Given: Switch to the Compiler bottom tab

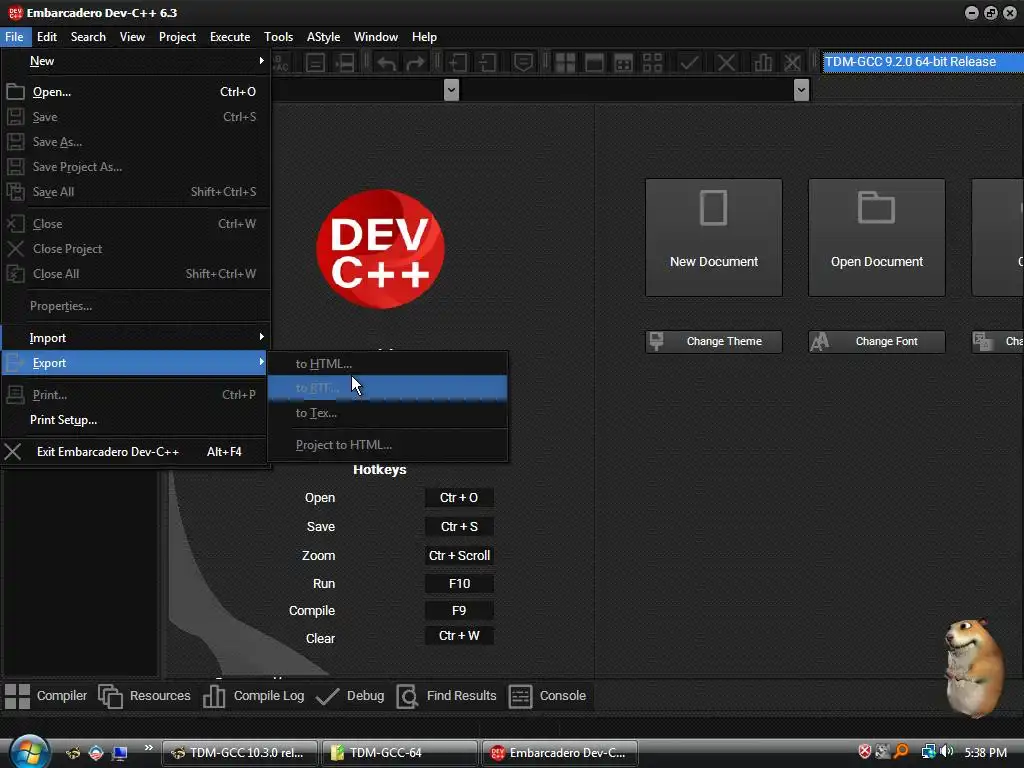Looking at the screenshot, I should pyautogui.click(x=46, y=696).
